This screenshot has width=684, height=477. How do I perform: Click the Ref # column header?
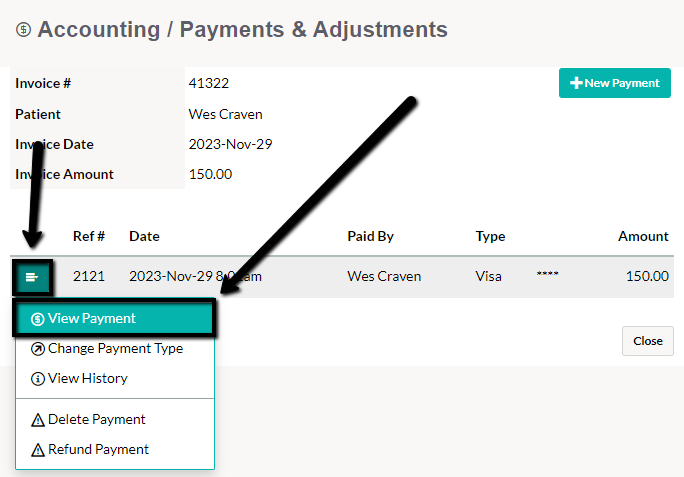(x=89, y=236)
